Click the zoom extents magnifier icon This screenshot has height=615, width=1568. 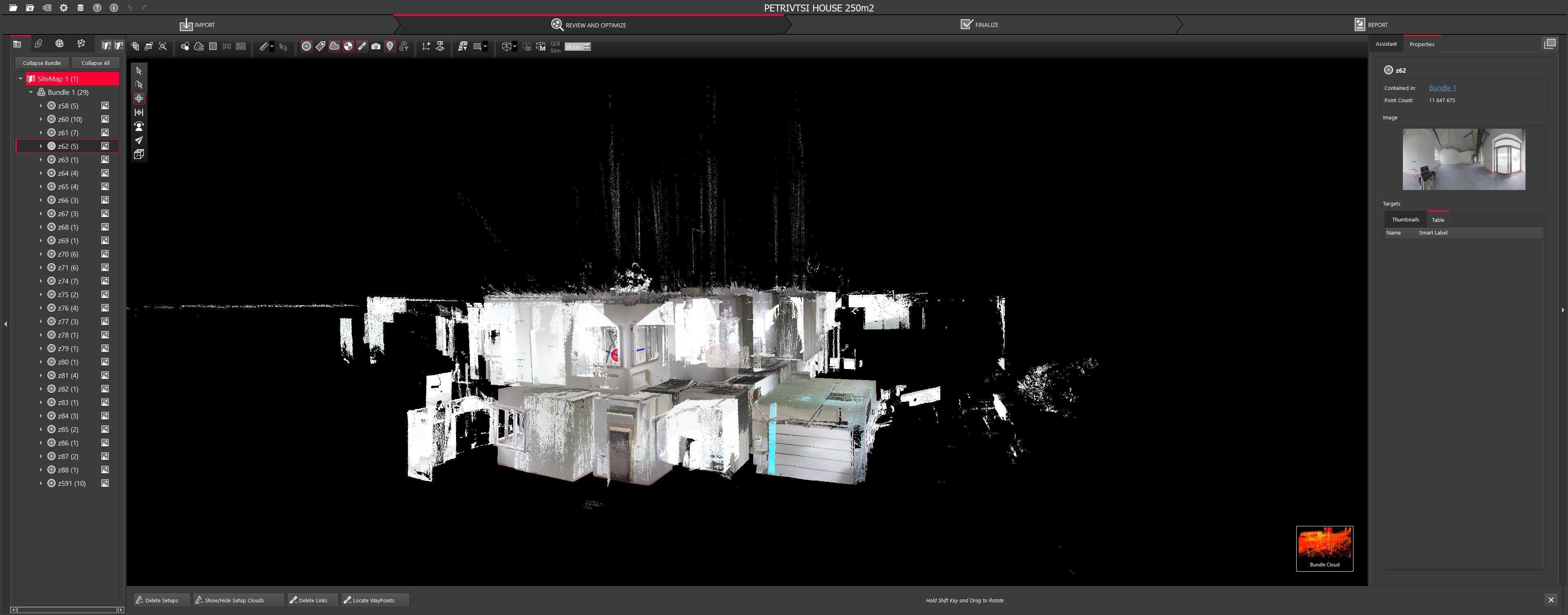(x=163, y=46)
